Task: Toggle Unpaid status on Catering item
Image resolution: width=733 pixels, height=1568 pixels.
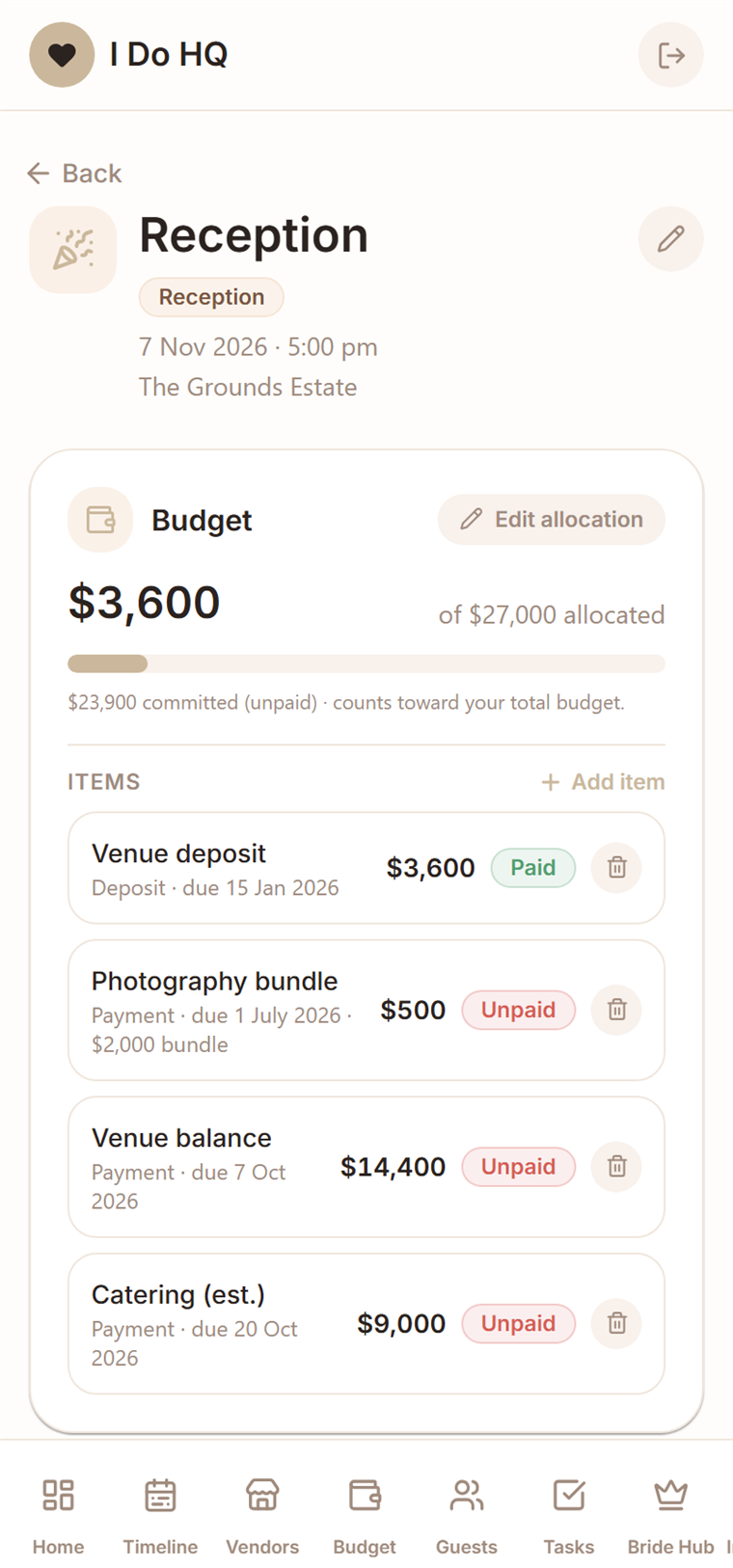Action: point(518,1323)
